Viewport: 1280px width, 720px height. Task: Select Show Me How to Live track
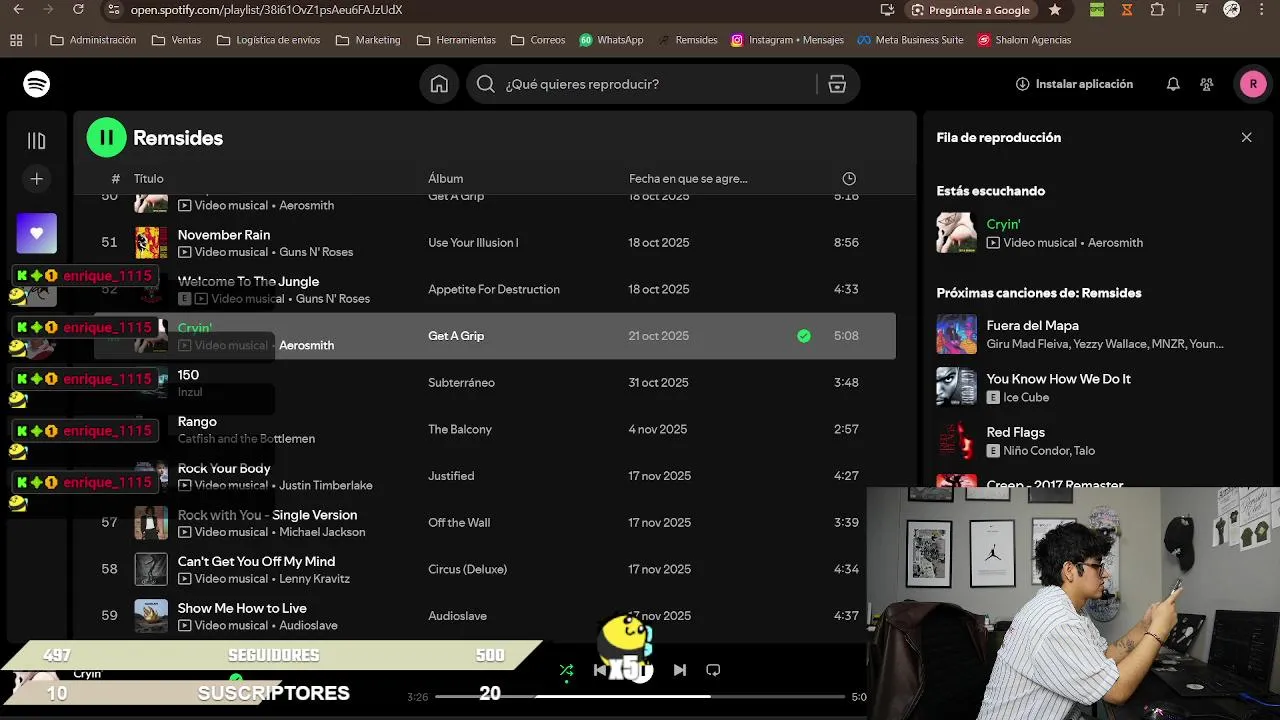242,608
